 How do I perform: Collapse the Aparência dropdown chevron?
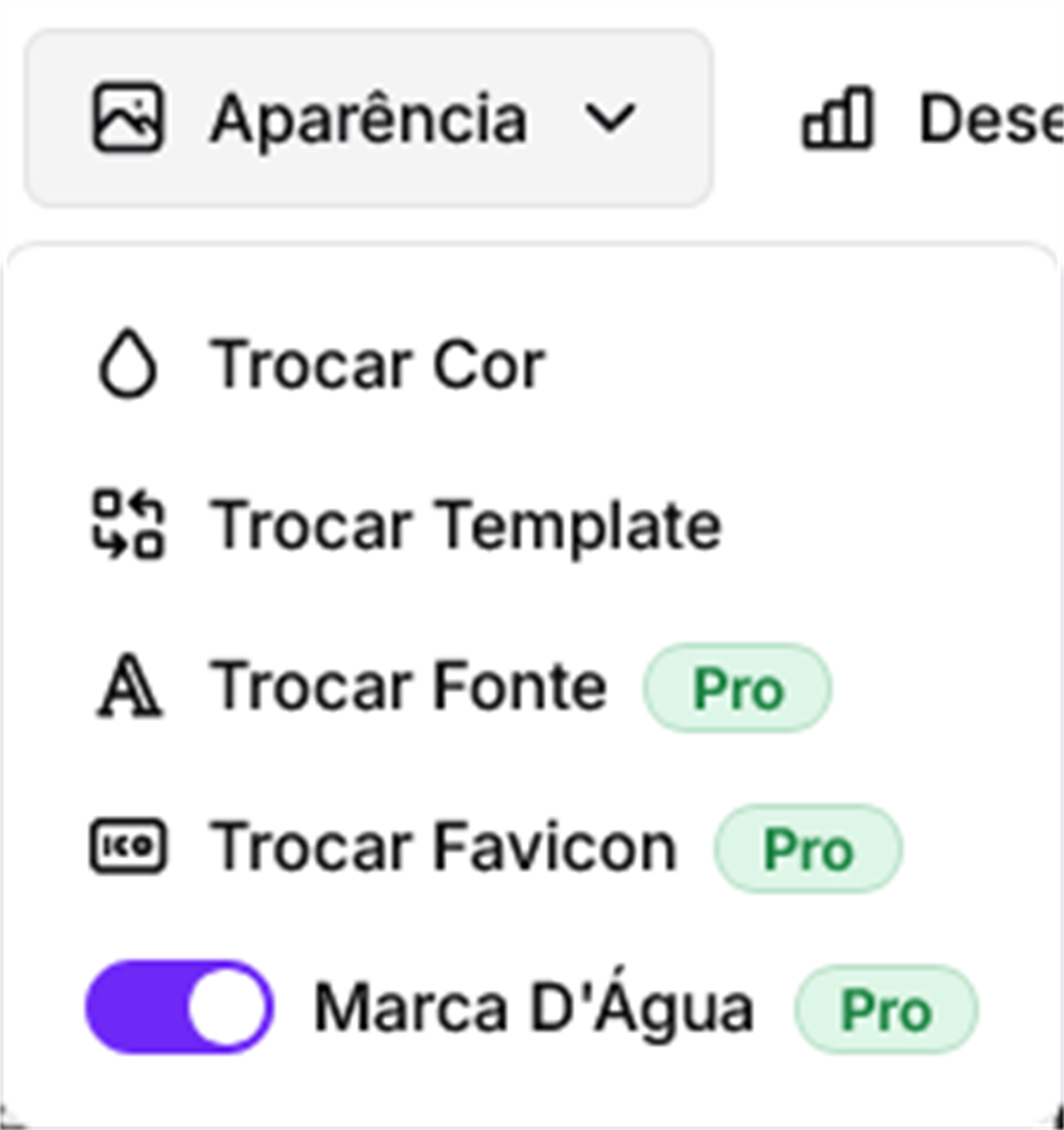click(x=610, y=118)
